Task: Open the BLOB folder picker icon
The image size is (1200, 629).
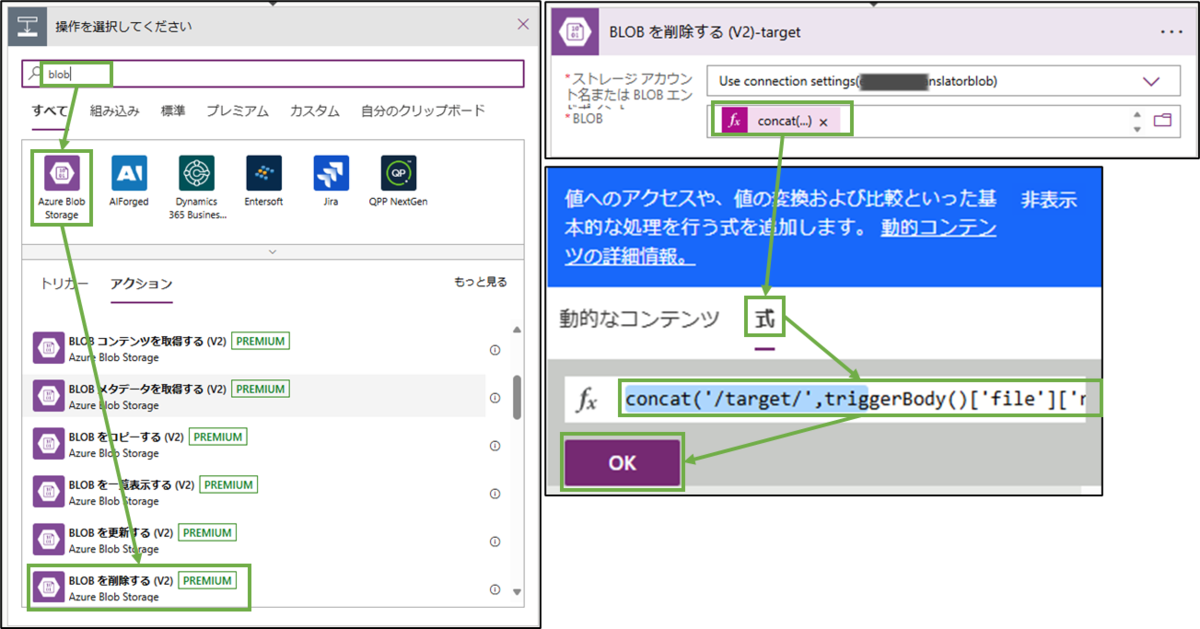Action: point(1161,121)
